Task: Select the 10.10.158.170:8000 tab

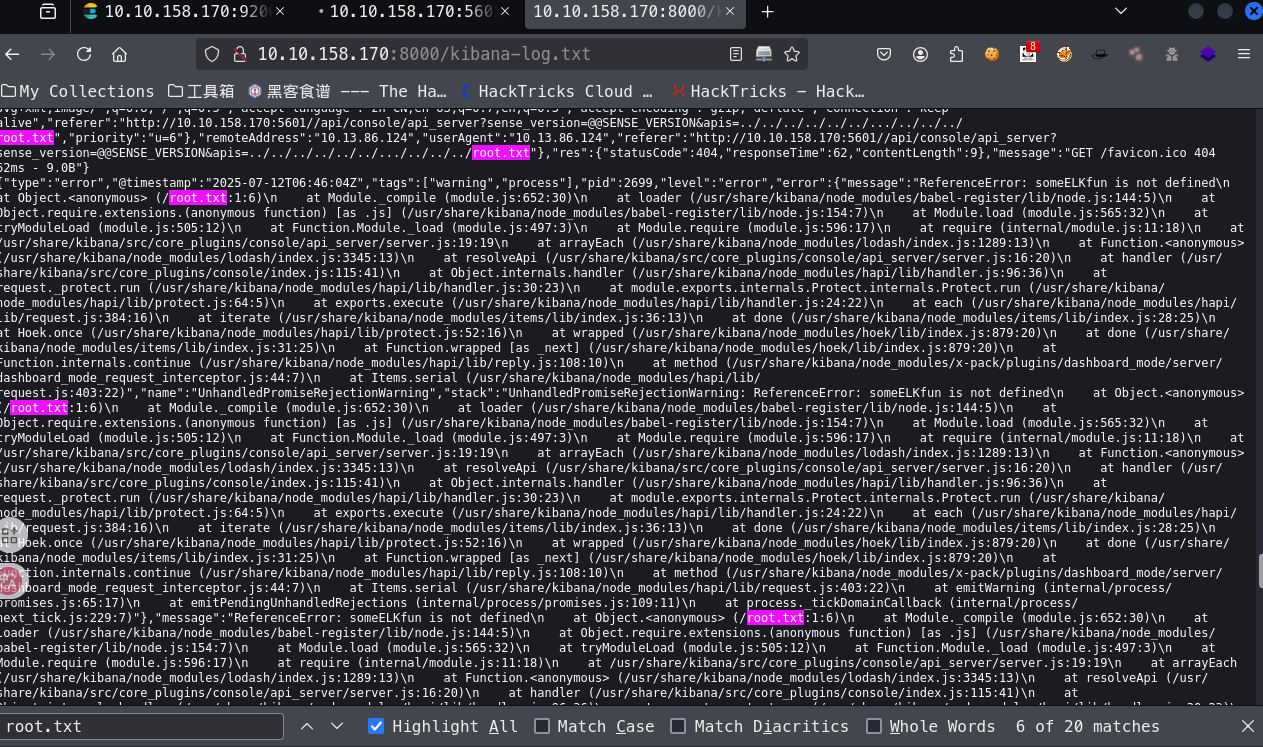Action: [637, 12]
